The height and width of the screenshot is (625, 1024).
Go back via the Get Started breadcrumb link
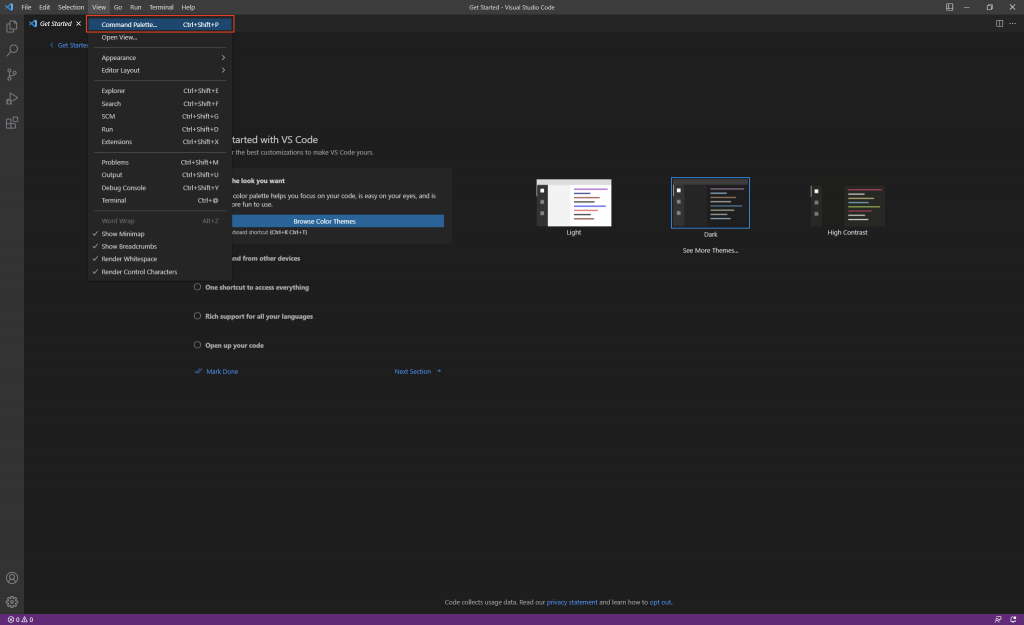[69, 45]
